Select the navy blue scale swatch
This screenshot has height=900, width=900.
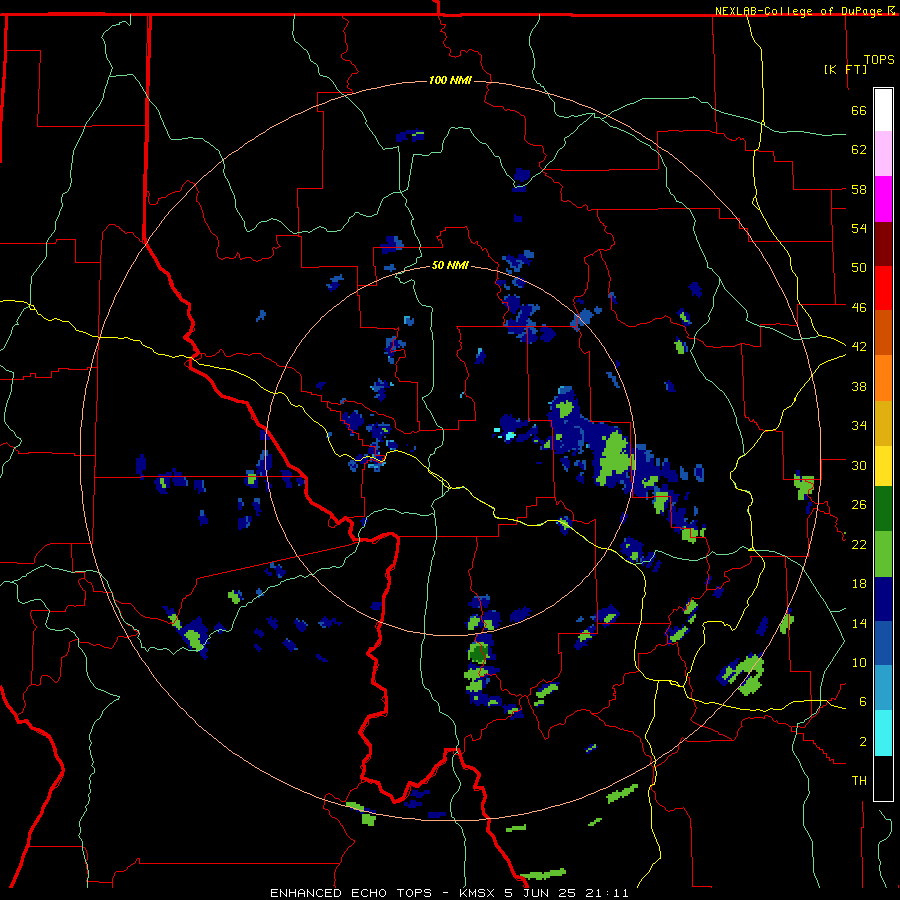[x=883, y=599]
